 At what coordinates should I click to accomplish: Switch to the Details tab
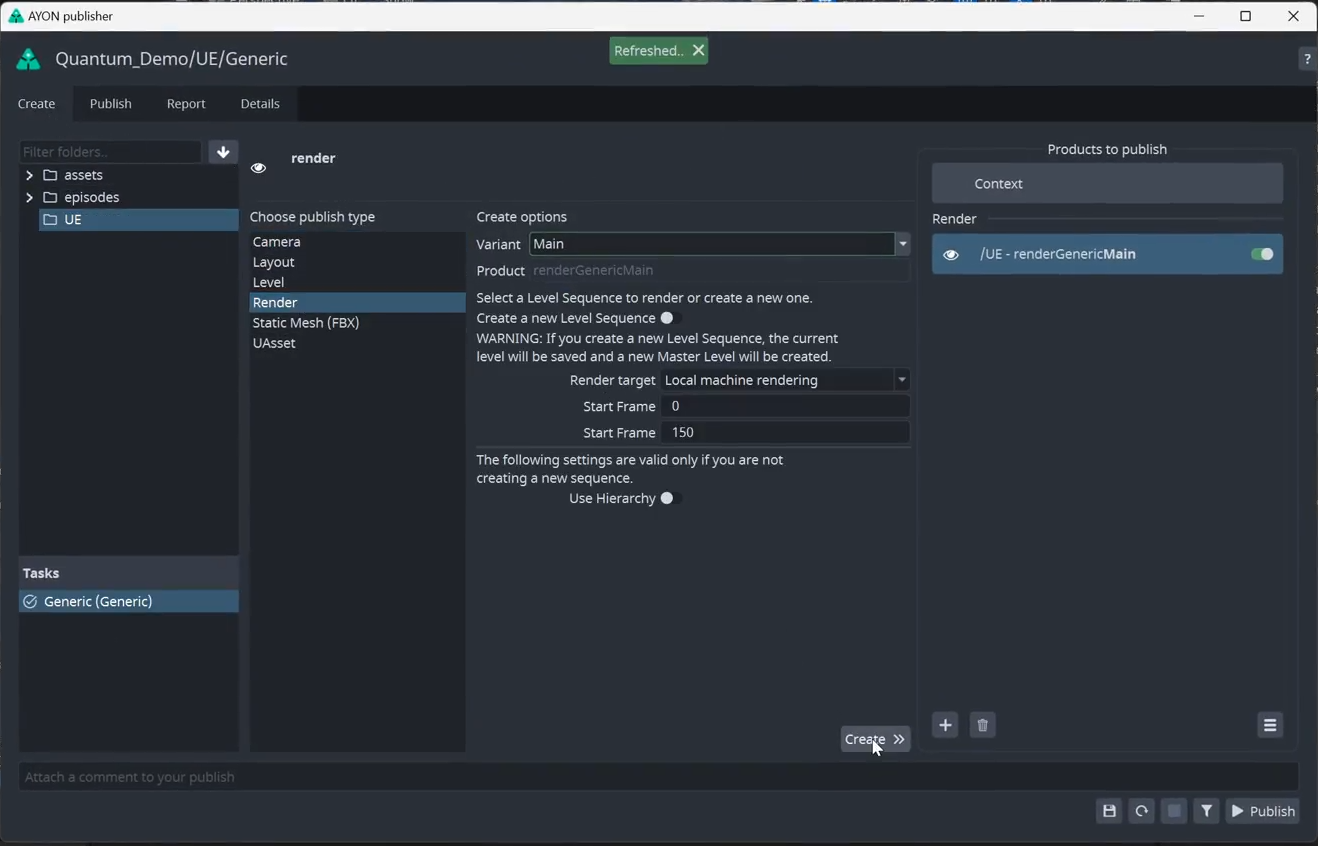point(260,104)
